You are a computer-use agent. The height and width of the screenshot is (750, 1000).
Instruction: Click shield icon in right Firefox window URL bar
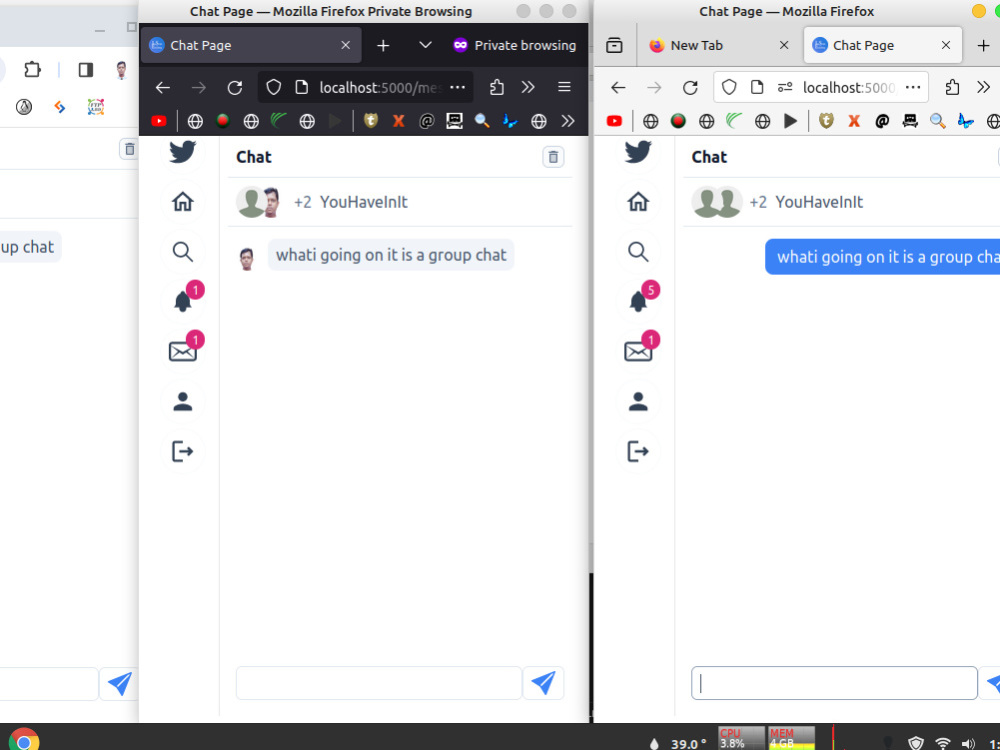729,87
